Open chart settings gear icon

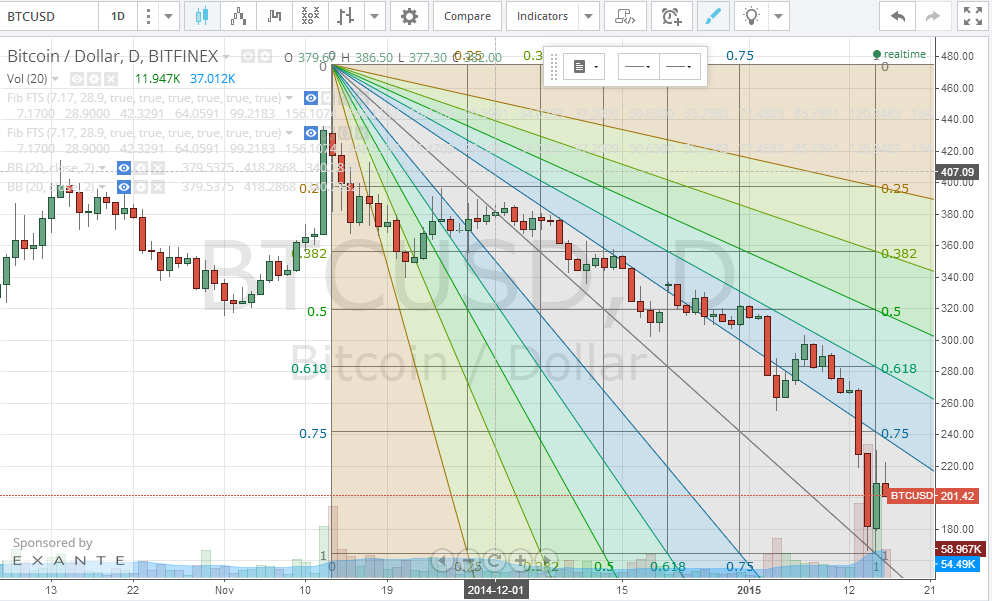tap(409, 16)
